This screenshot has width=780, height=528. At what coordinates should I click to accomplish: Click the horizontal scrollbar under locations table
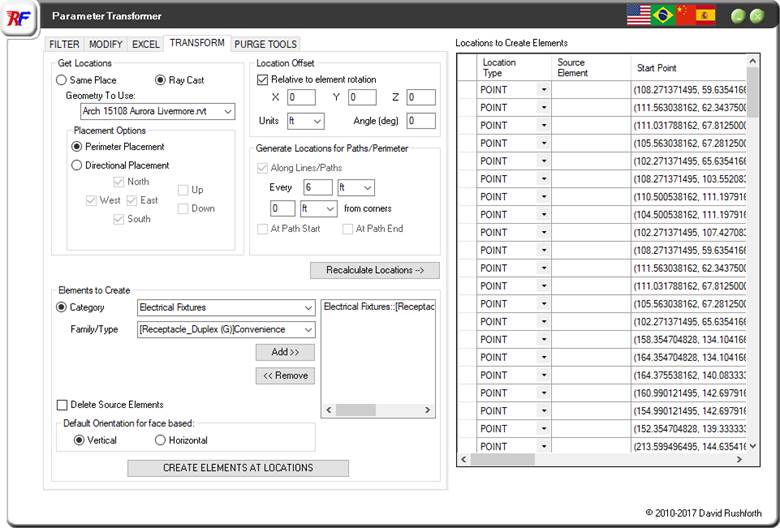600,460
